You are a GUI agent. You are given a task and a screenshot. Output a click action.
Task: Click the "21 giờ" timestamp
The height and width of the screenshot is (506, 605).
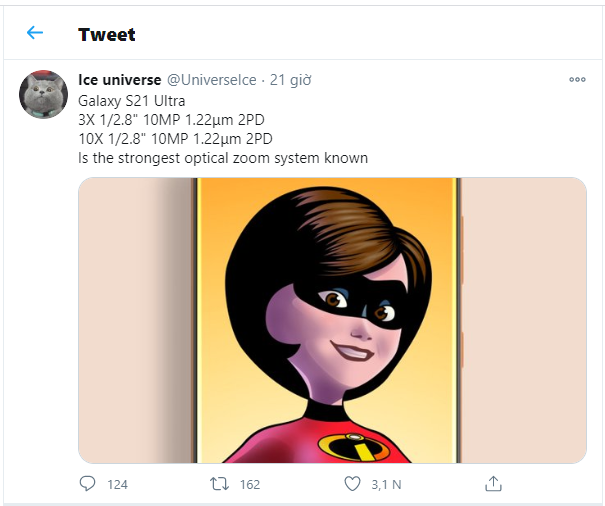coord(289,79)
